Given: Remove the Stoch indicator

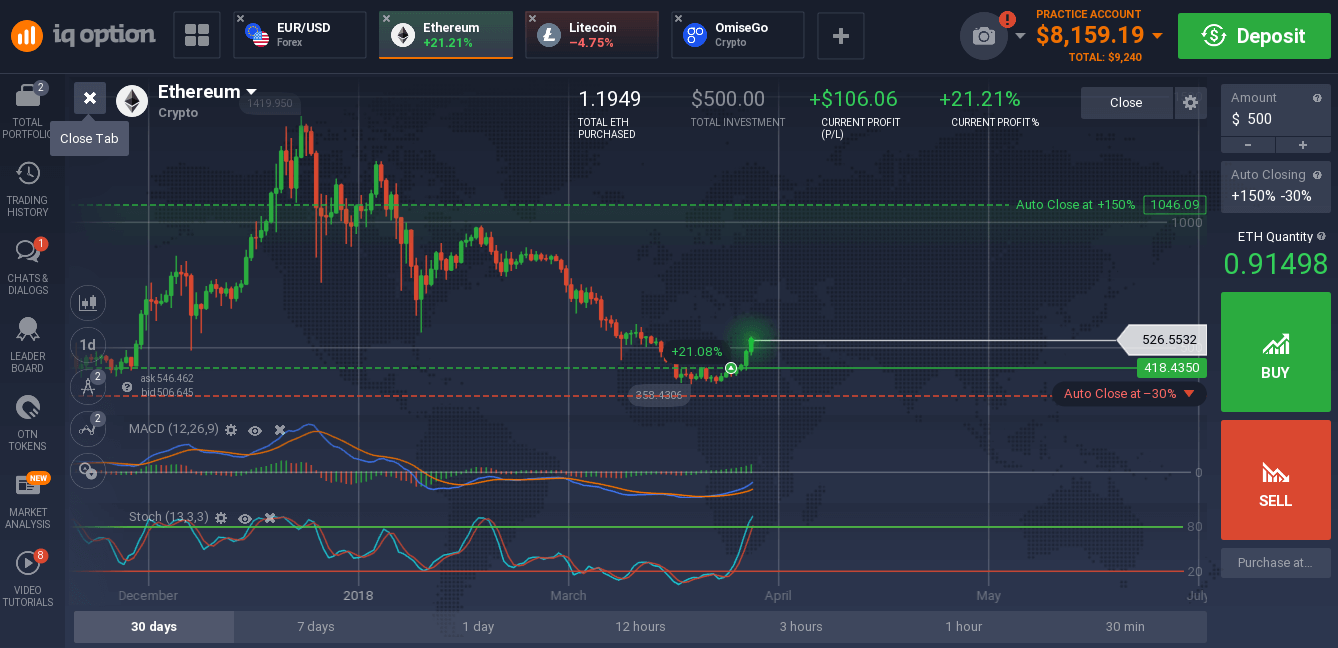Looking at the screenshot, I should tap(269, 518).
